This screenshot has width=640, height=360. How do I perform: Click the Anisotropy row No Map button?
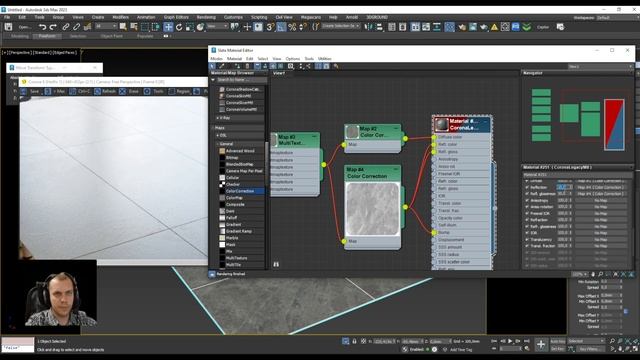(x=601, y=200)
